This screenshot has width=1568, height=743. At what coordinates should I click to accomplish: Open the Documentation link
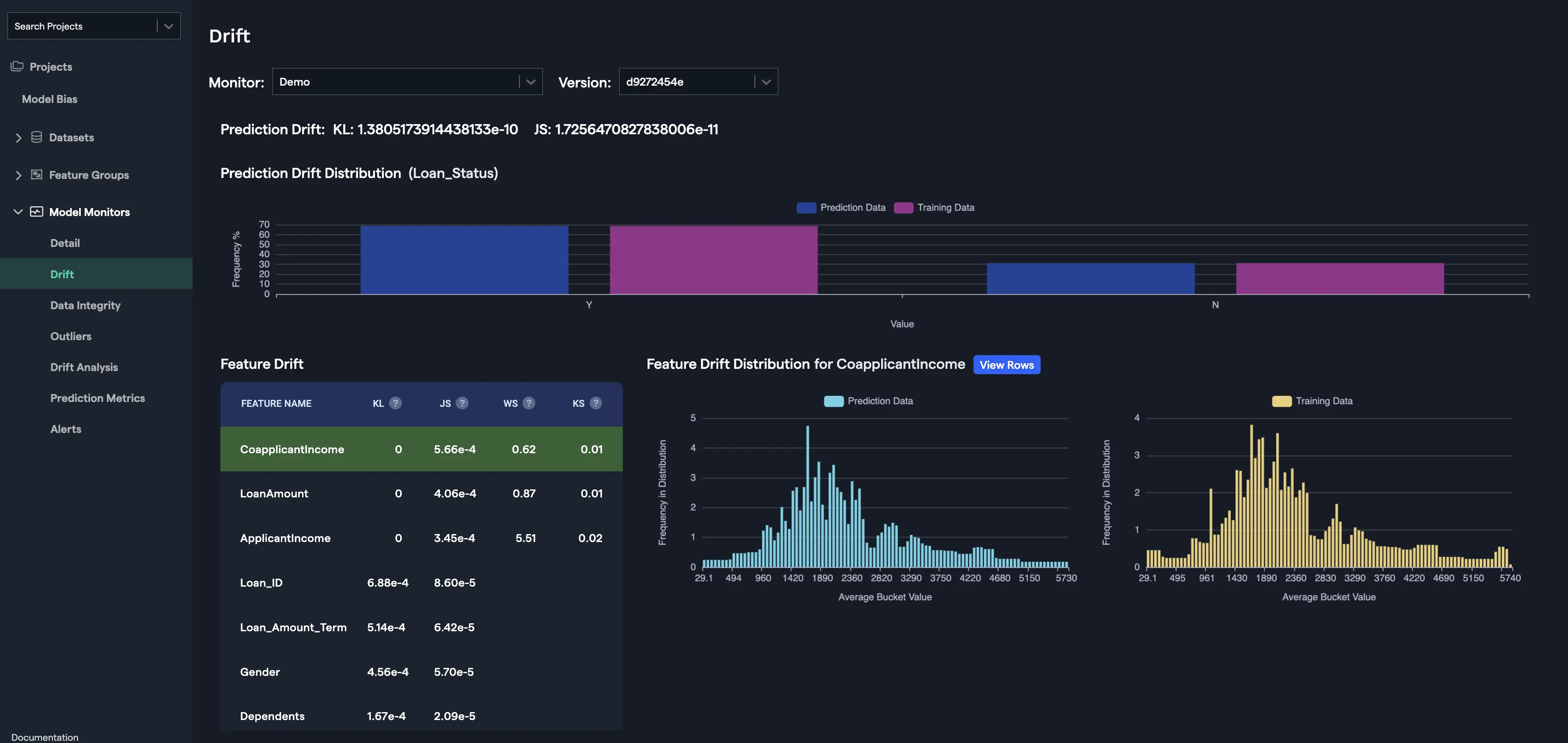[45, 737]
